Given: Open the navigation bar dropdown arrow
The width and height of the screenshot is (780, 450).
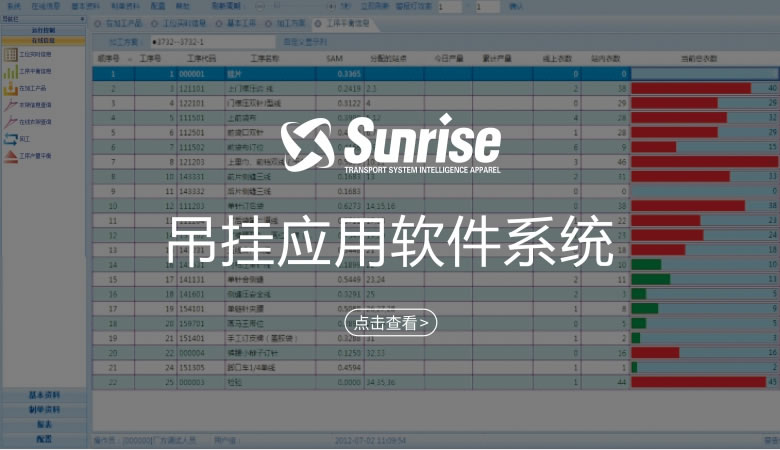Looking at the screenshot, I should point(82,18).
